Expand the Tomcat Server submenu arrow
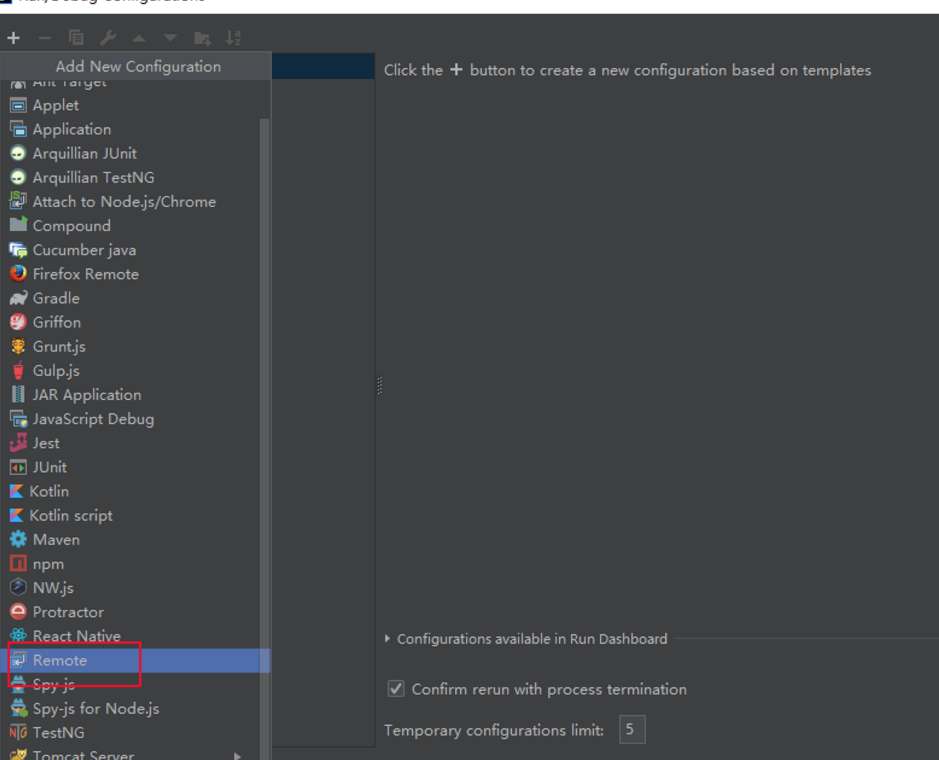Viewport: 939px width, 760px height. [x=238, y=756]
